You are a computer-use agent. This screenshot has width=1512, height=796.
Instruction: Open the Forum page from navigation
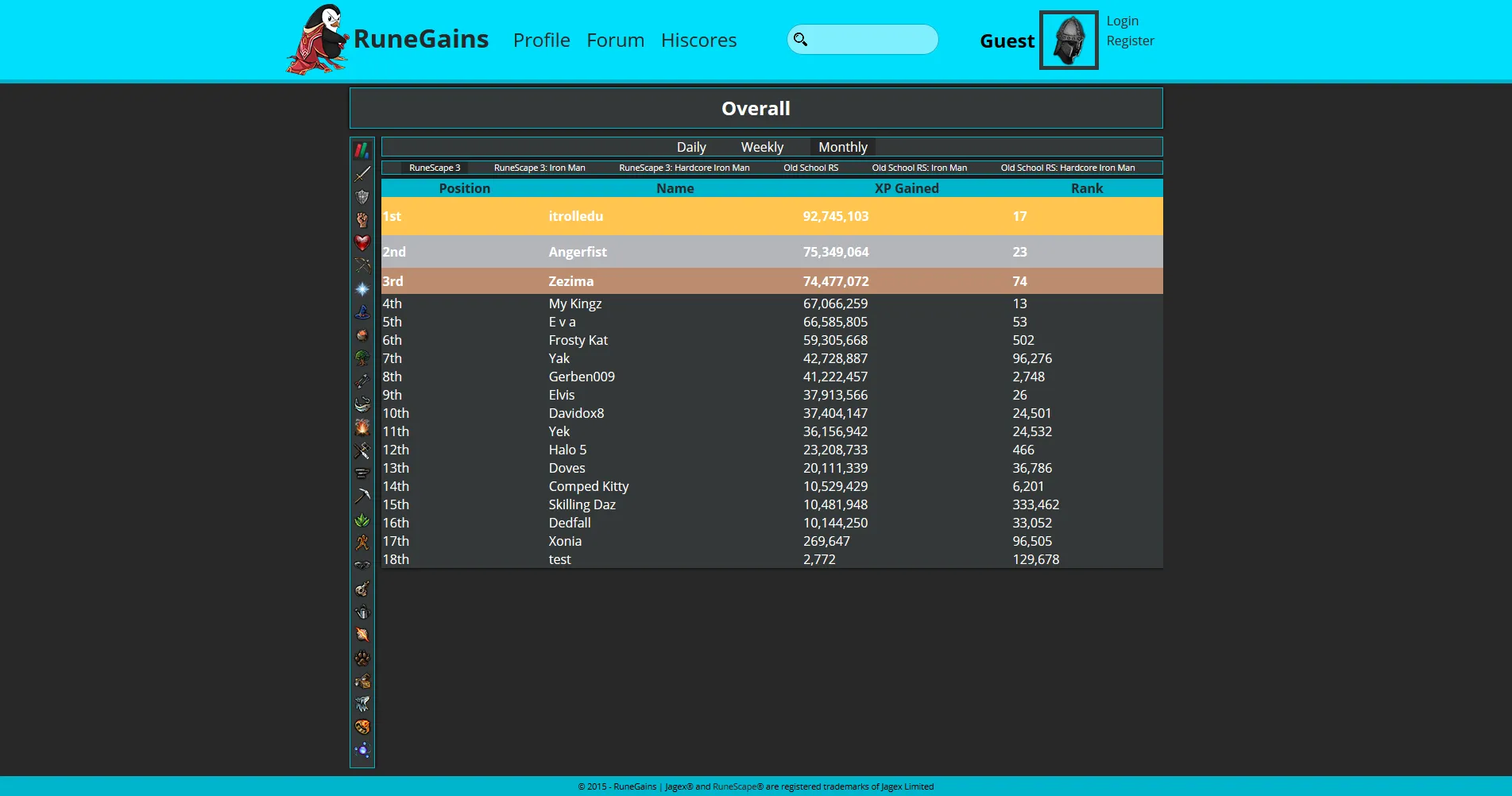point(615,41)
